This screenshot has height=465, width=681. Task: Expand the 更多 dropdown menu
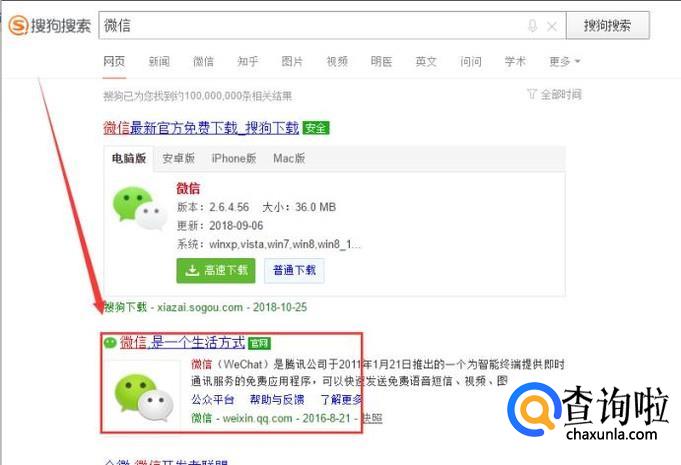(x=565, y=62)
